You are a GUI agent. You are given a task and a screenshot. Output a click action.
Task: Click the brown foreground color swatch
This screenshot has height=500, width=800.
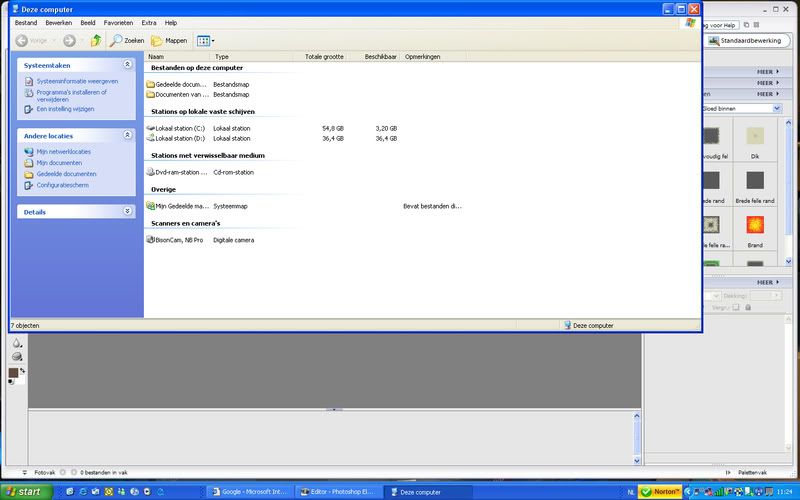(x=14, y=373)
